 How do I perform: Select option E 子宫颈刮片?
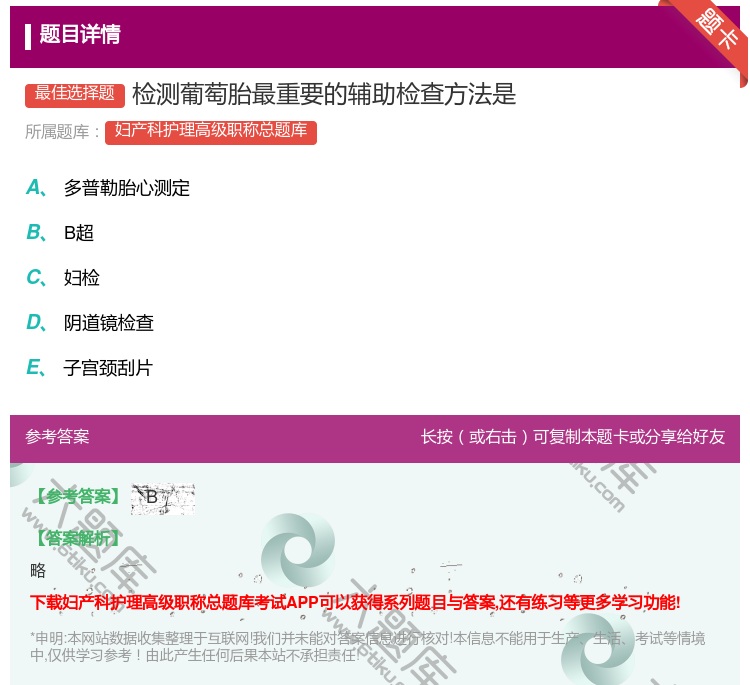click(89, 368)
